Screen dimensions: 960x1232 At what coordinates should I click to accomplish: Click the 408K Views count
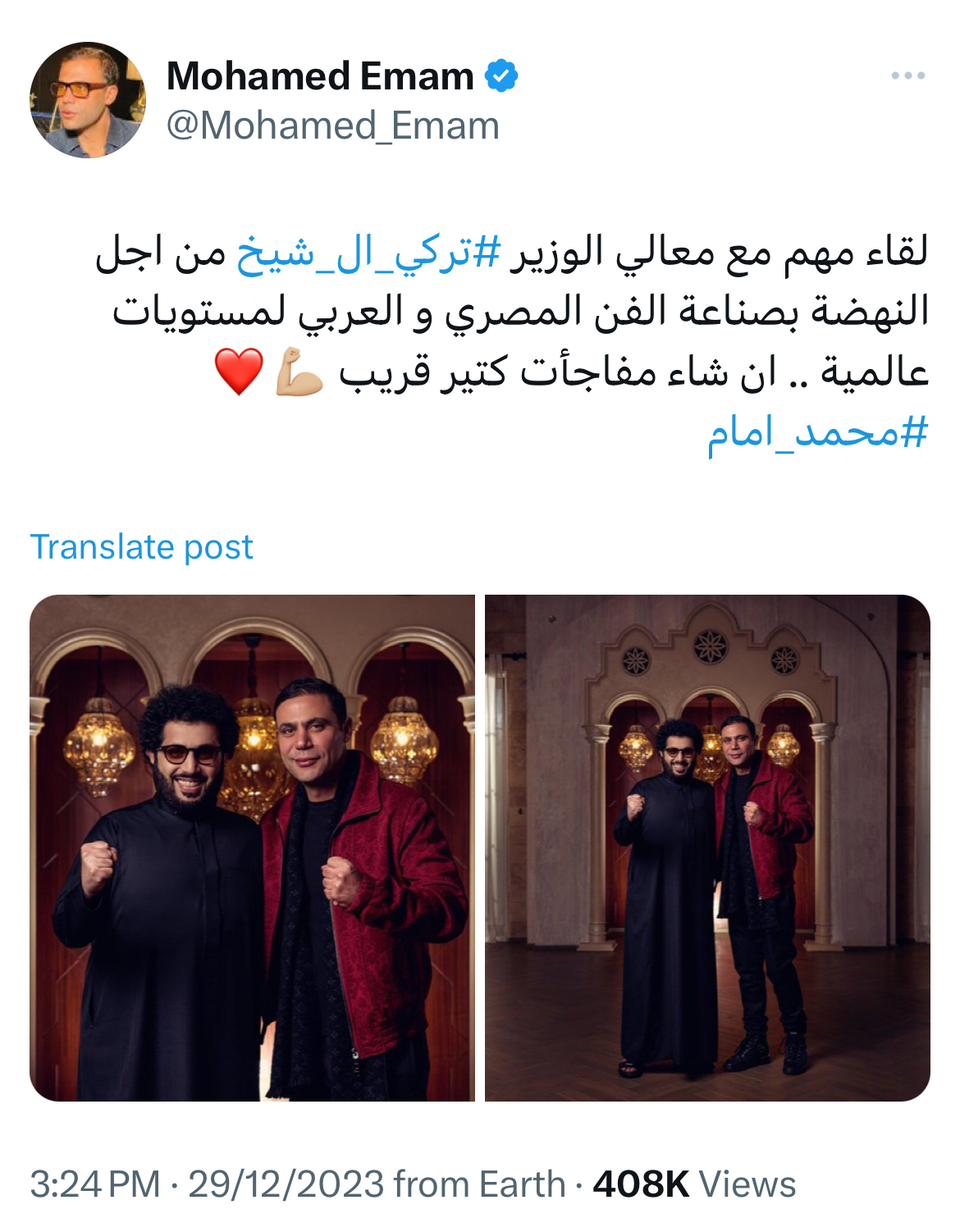coord(694,1184)
